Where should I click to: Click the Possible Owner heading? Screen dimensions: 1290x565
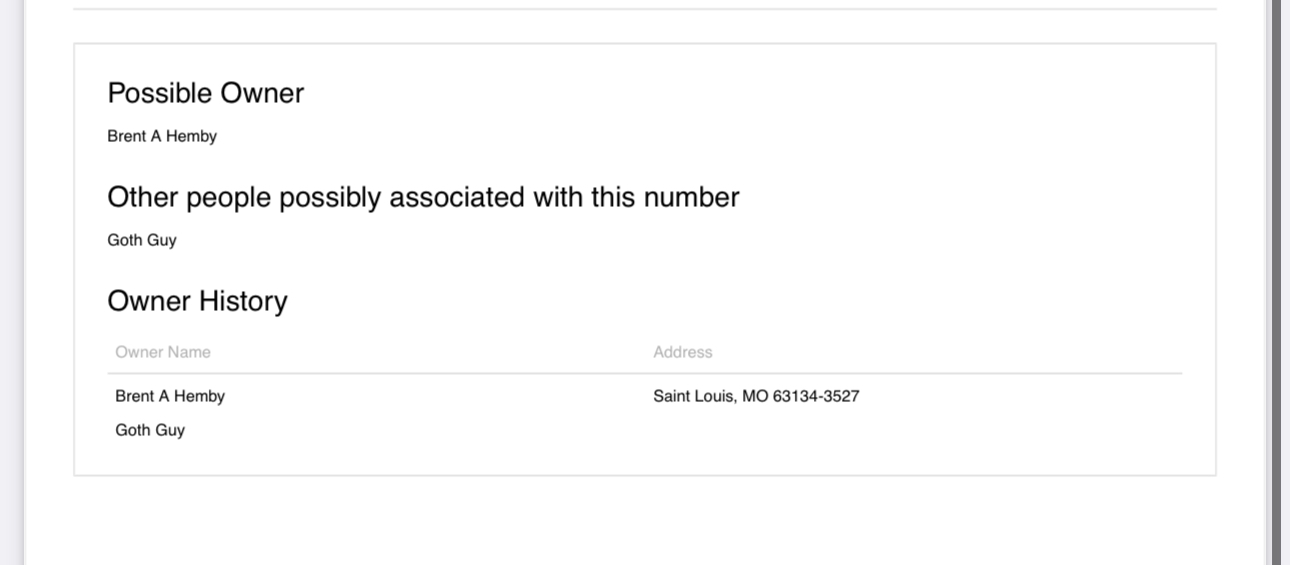pyautogui.click(x=205, y=93)
